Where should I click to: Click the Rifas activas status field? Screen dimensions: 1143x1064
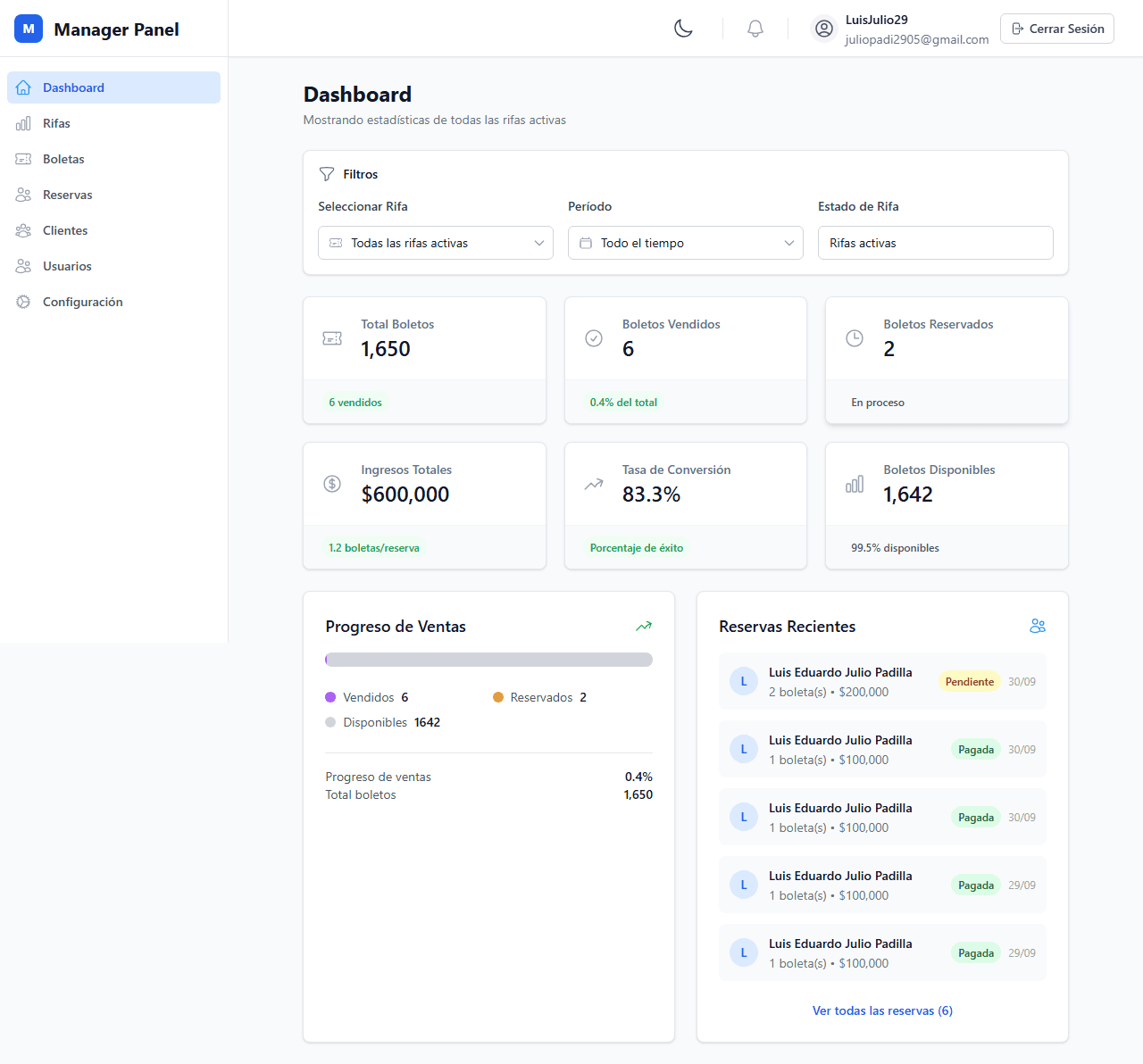coord(935,243)
